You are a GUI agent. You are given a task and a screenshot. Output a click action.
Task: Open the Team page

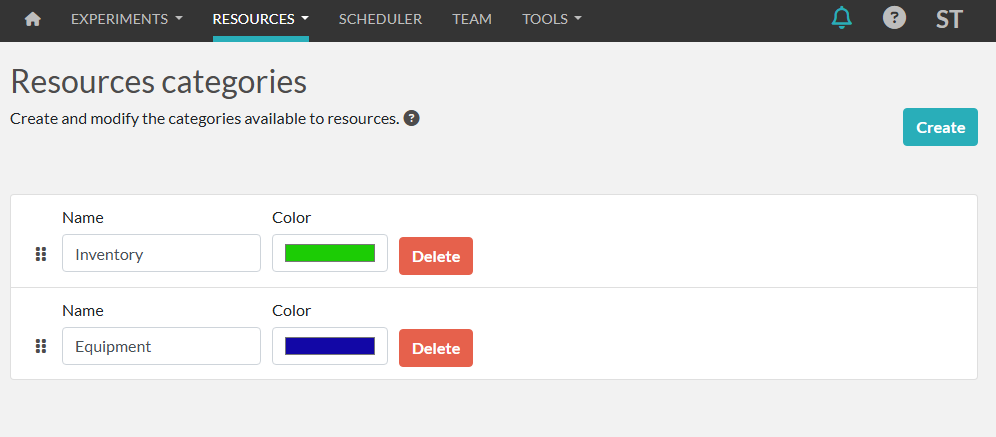472,19
